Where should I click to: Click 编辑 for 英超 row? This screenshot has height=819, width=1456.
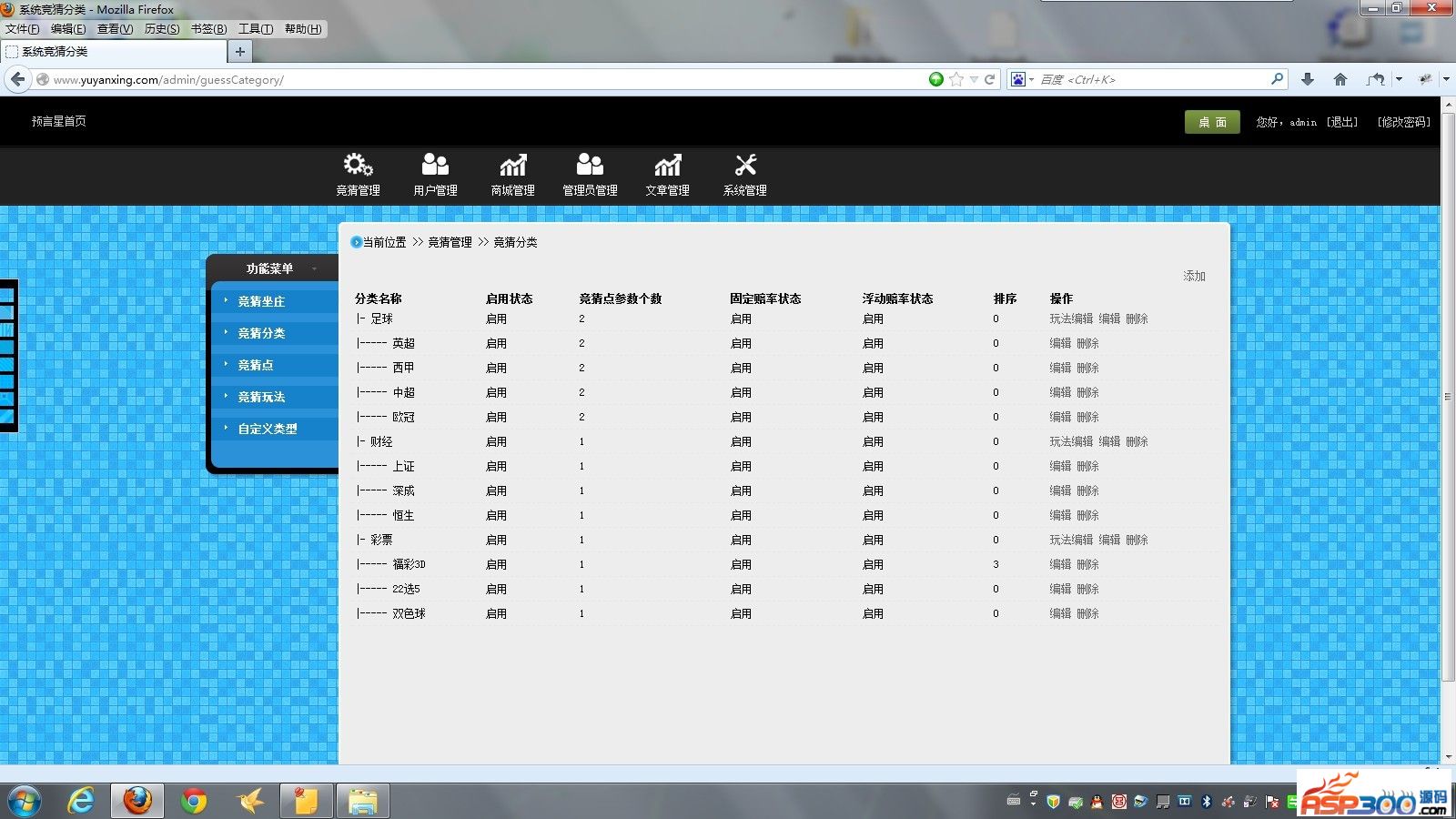click(x=1060, y=343)
